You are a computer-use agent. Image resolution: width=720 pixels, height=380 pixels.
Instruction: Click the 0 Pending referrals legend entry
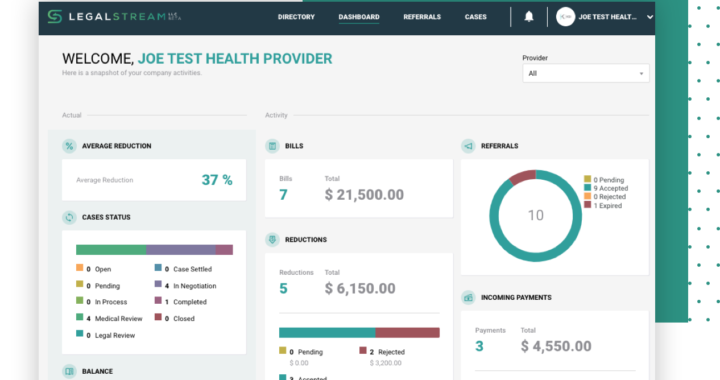pos(604,180)
